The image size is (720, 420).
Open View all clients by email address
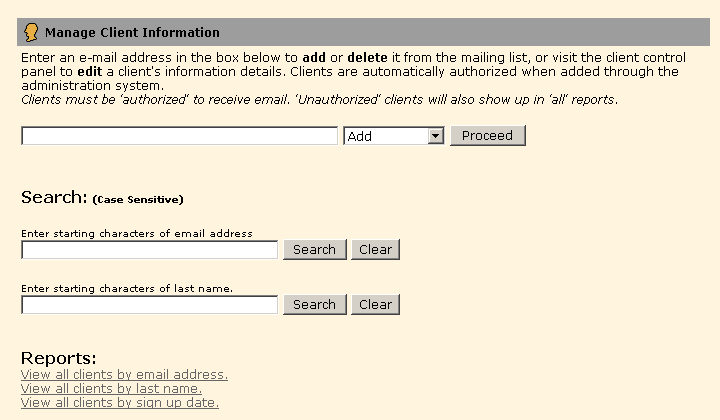coord(124,375)
